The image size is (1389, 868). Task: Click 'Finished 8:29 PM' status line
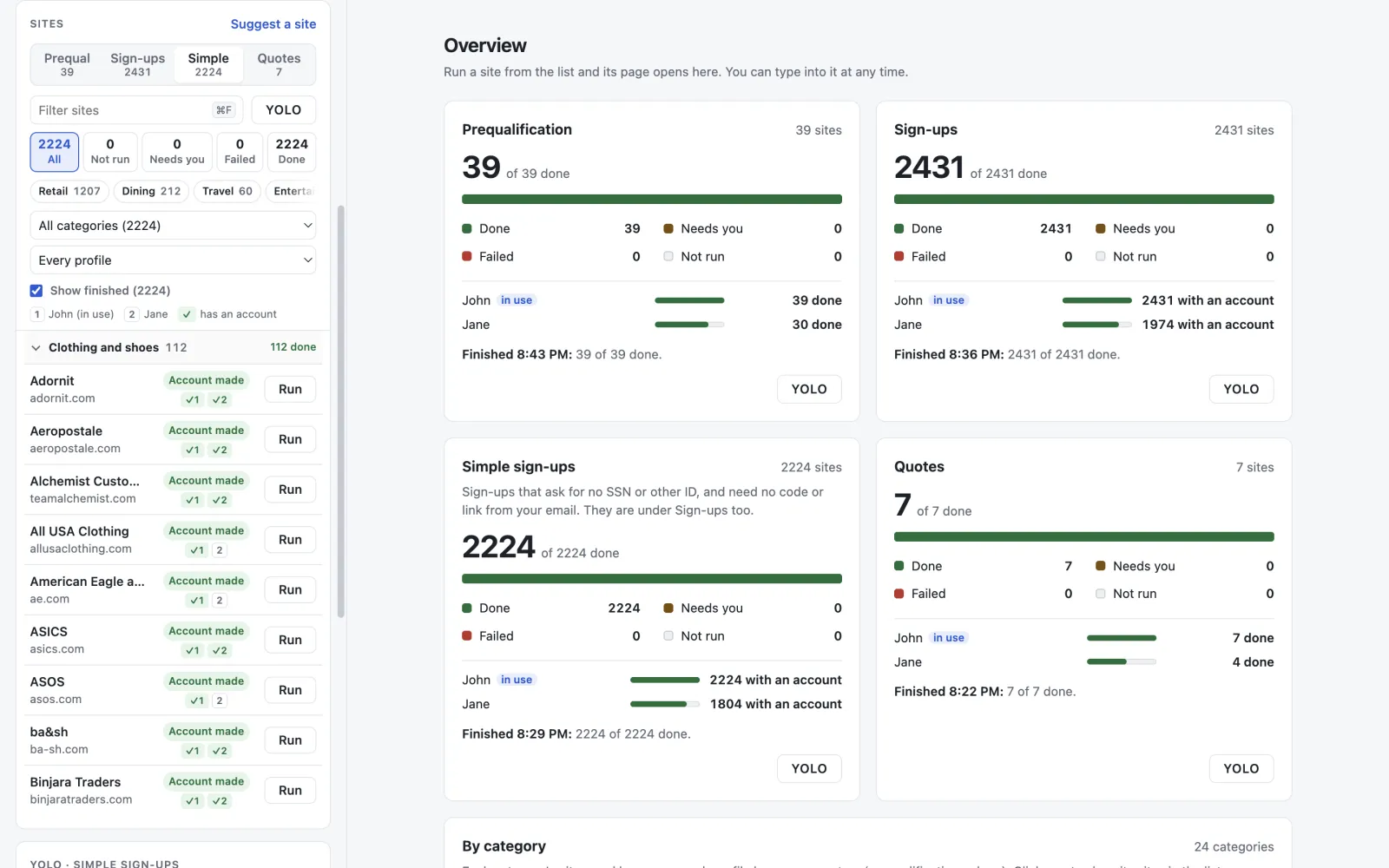tap(576, 734)
